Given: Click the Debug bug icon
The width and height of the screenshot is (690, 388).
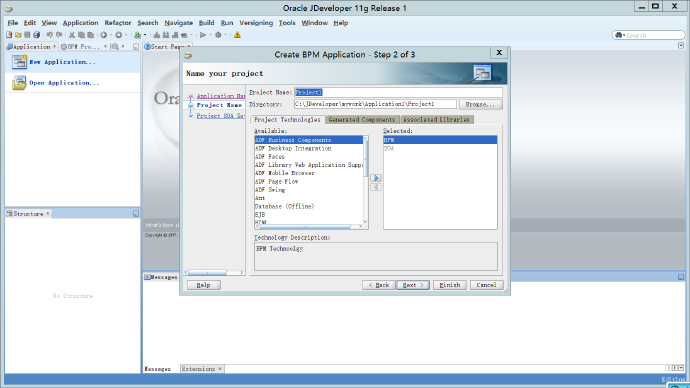Looking at the screenshot, I should pos(218,35).
